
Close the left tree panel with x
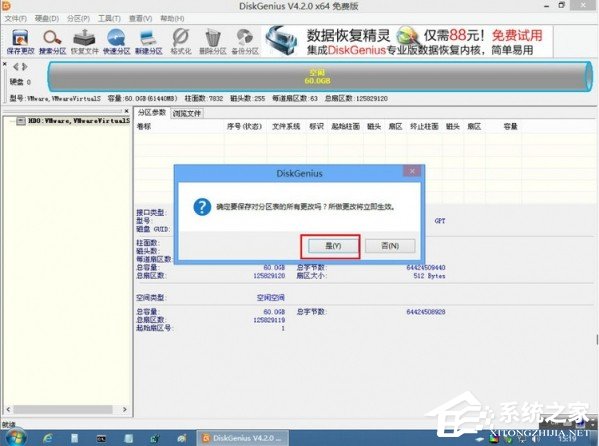click(x=126, y=111)
